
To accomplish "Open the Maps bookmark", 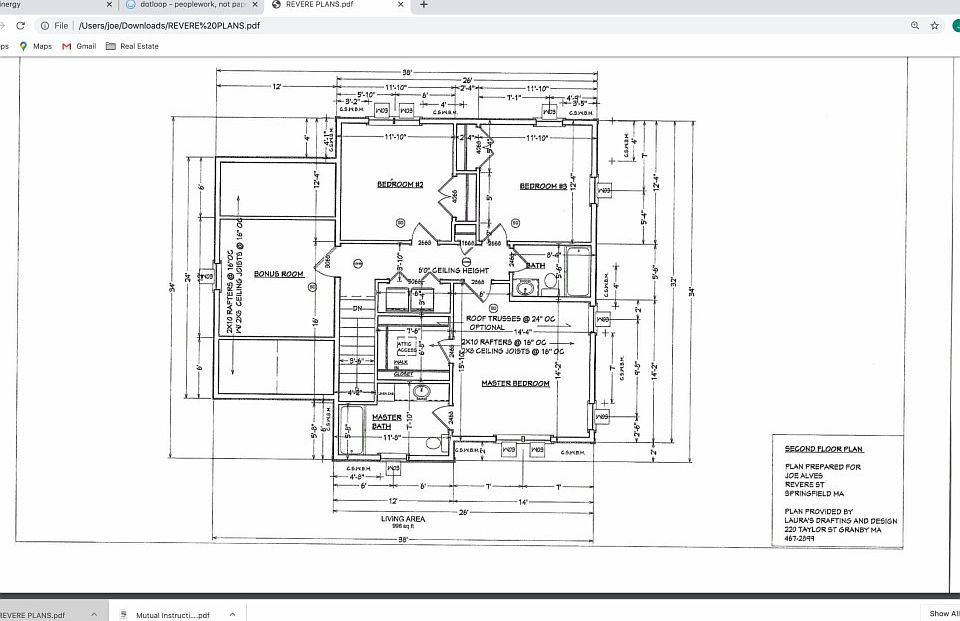I will tap(36, 46).
